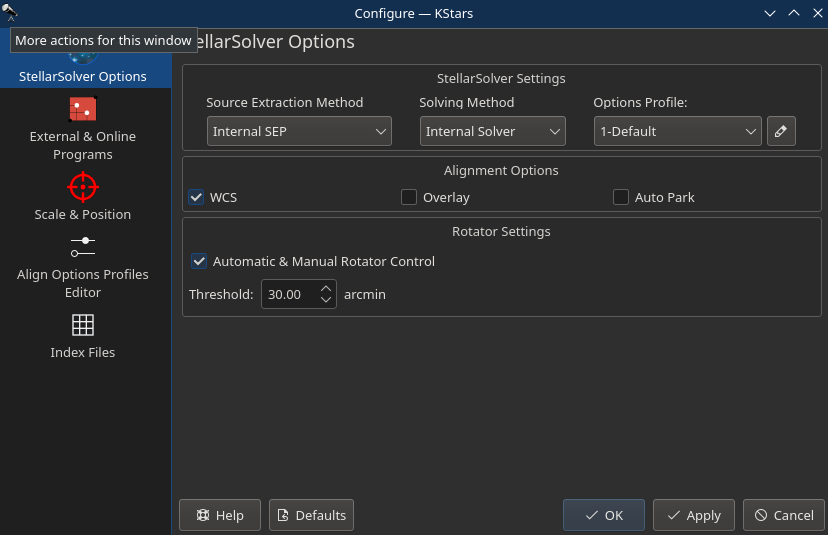Viewport: 828px width, 535px height.
Task: Click the pencil edit profile icon
Action: (x=781, y=131)
